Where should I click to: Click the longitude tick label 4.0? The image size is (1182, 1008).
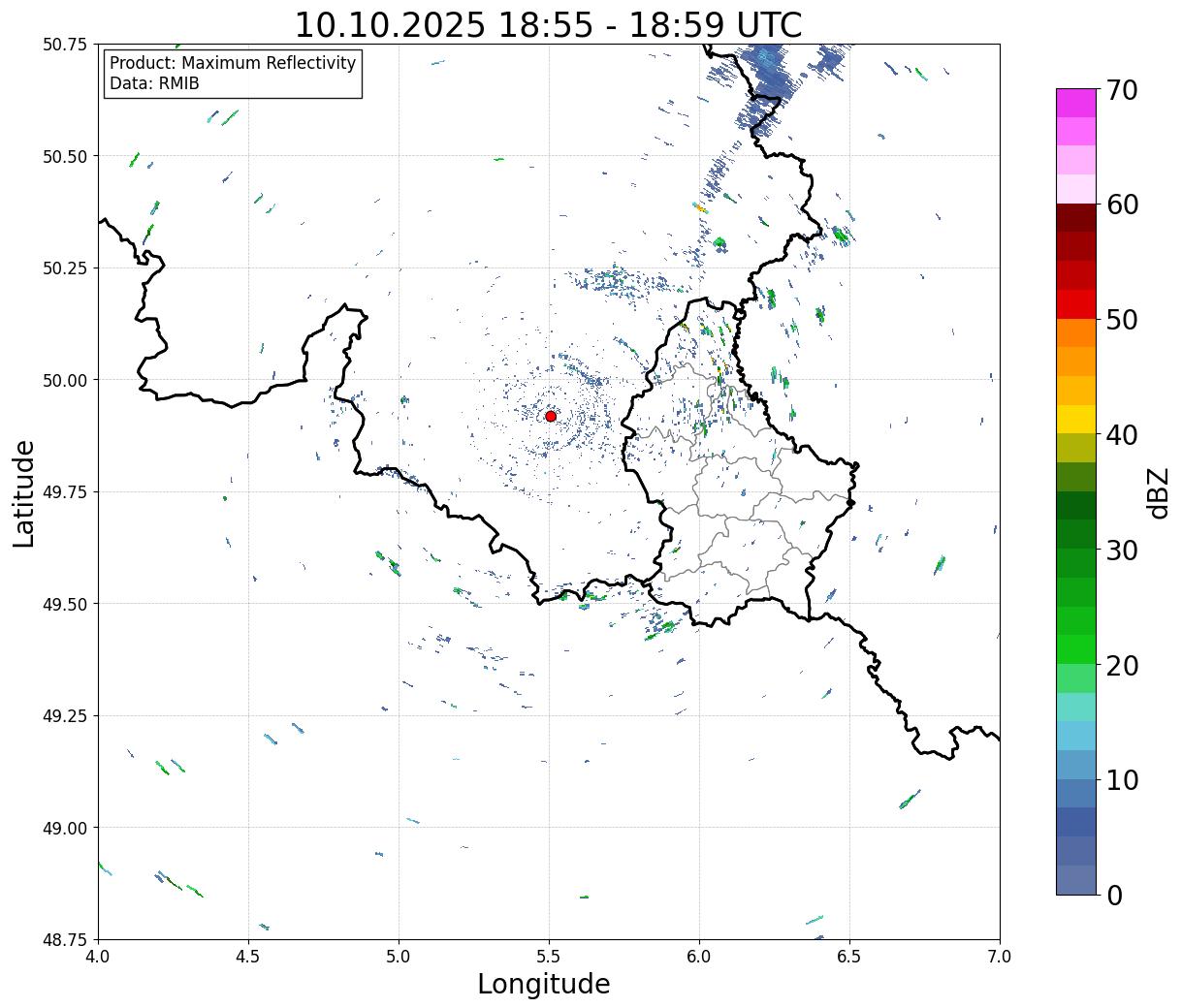[98, 957]
